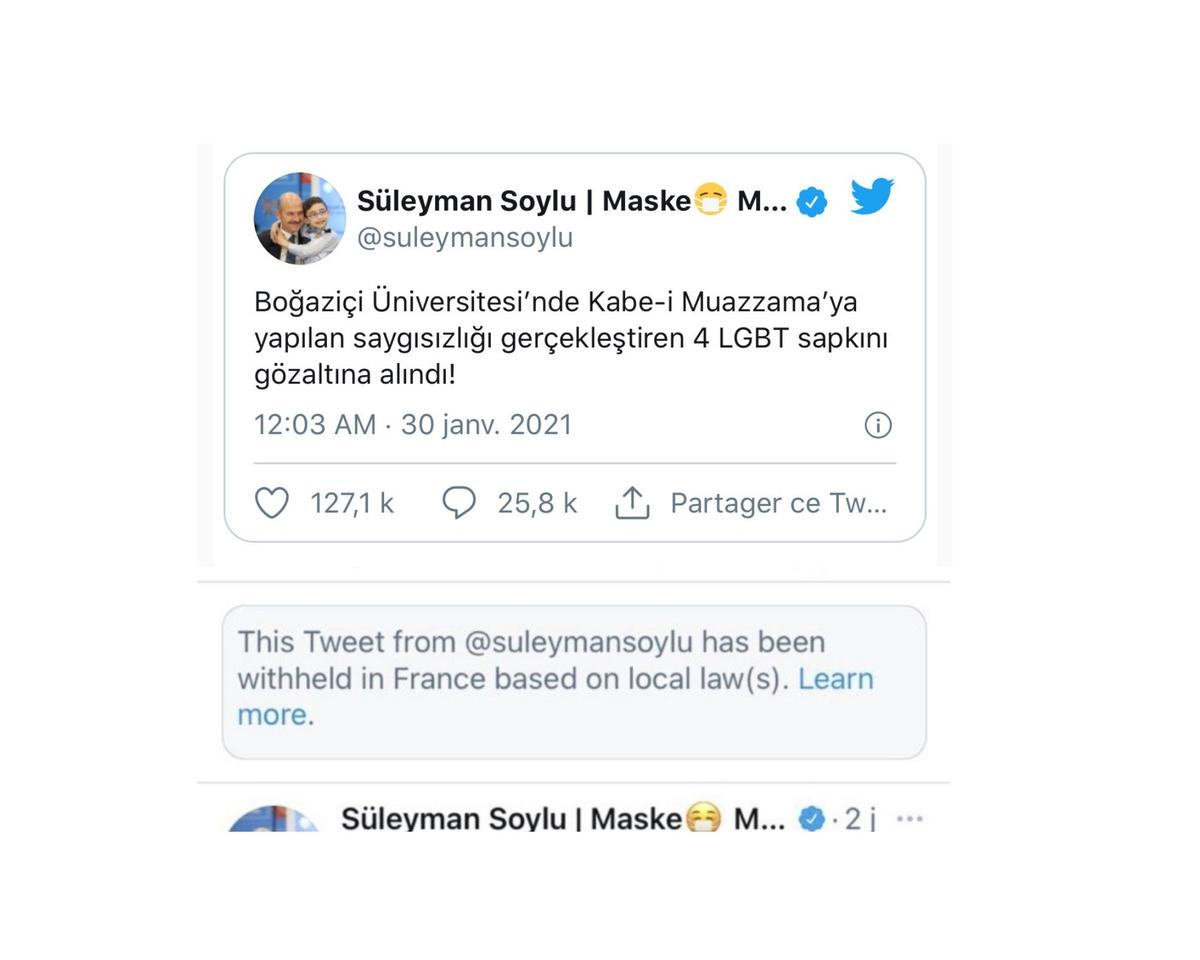Open the tweet info (i) icon
Image resolution: width=1200 pixels, height=960 pixels.
point(878,425)
